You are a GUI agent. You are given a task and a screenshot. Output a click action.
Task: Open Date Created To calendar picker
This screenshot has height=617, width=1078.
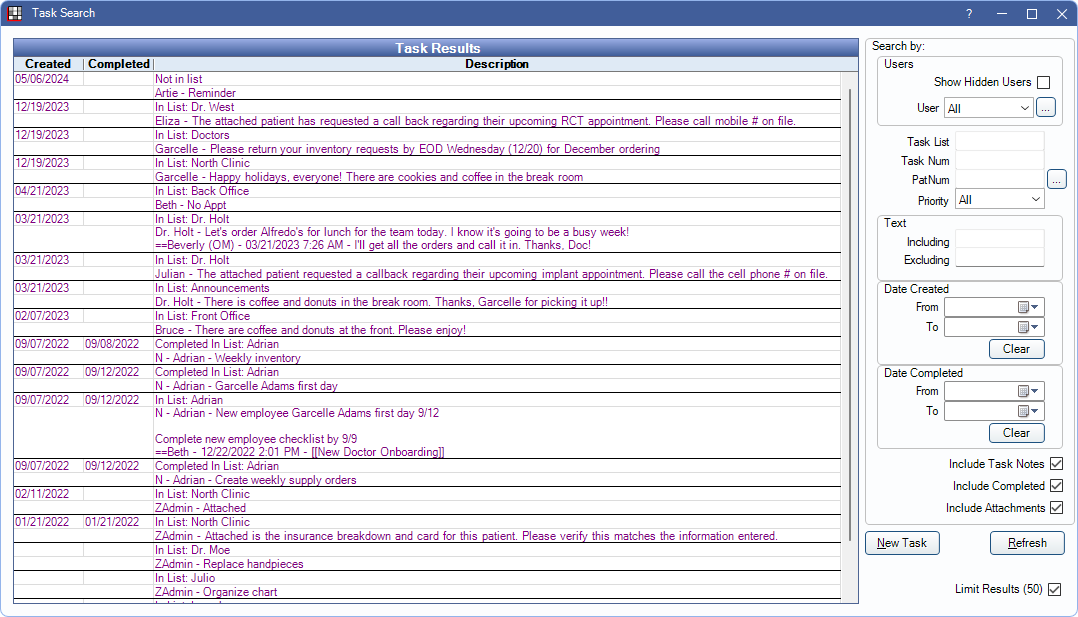(1028, 327)
